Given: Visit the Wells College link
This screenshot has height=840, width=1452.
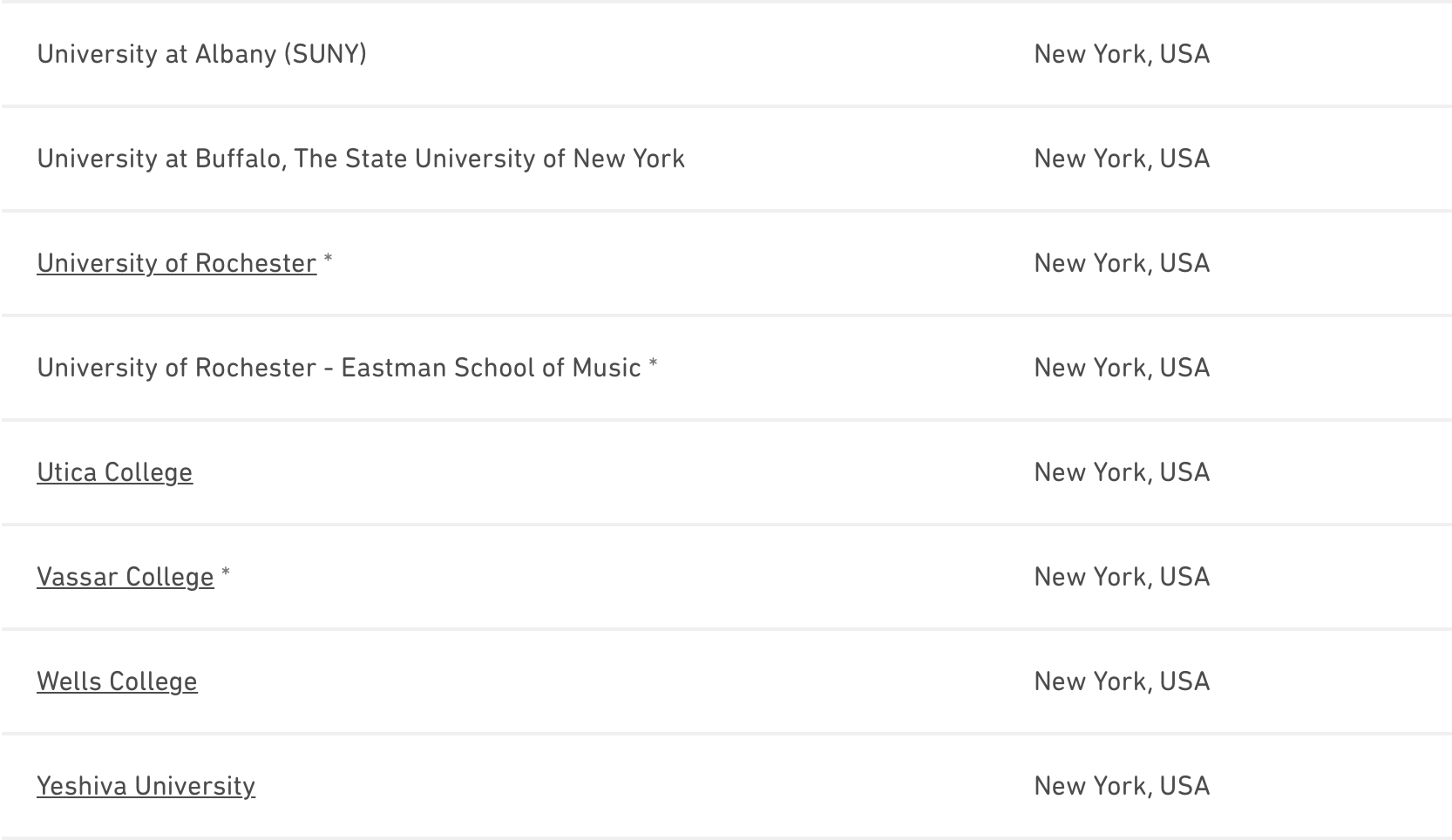Looking at the screenshot, I should point(117,681).
